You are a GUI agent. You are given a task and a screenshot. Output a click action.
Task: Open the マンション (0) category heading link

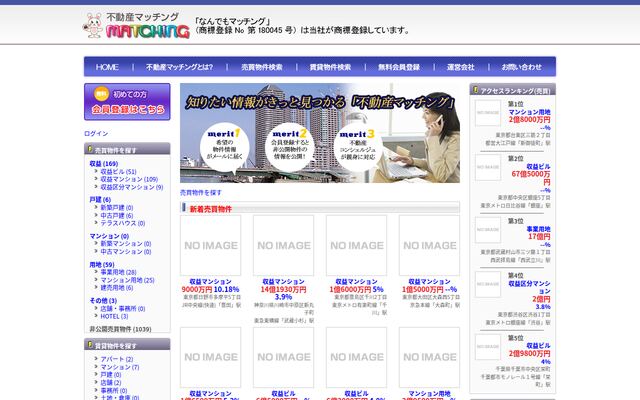click(109, 236)
